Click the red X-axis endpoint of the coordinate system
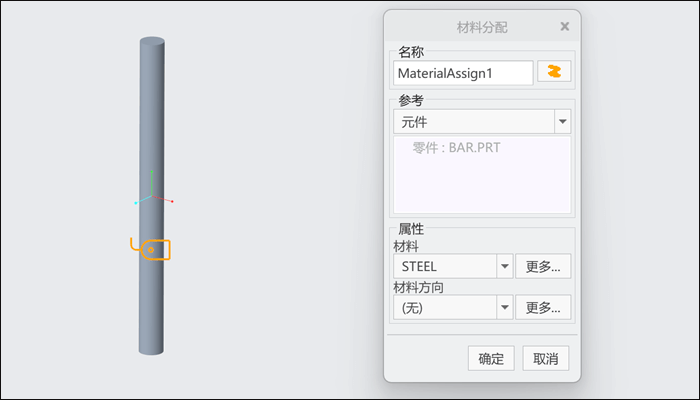Image resolution: width=700 pixels, height=400 pixels. 172,202
